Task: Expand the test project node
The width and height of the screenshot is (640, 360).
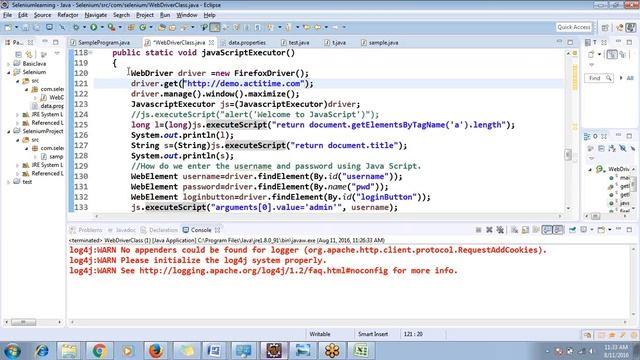Action: point(9,182)
